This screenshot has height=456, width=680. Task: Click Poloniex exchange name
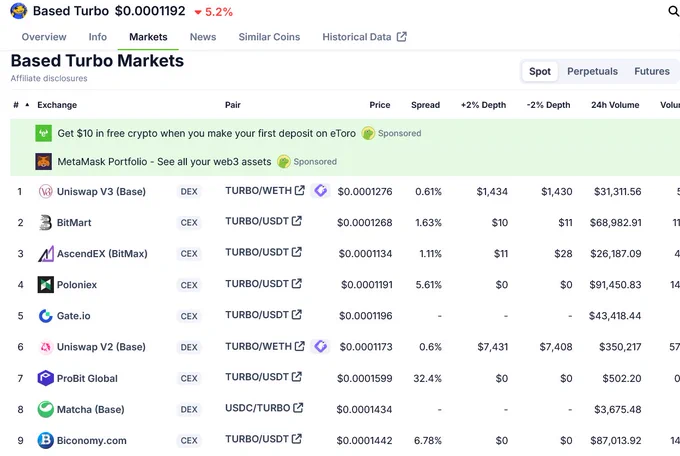77,285
